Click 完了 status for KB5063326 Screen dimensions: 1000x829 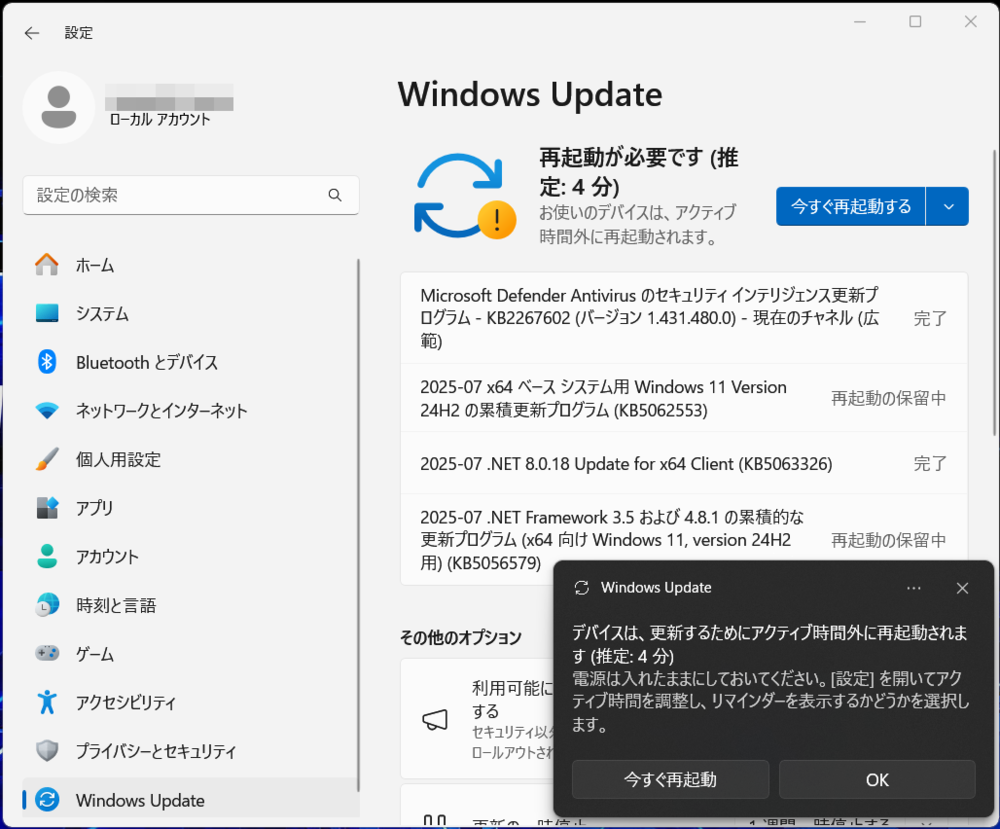tap(930, 464)
